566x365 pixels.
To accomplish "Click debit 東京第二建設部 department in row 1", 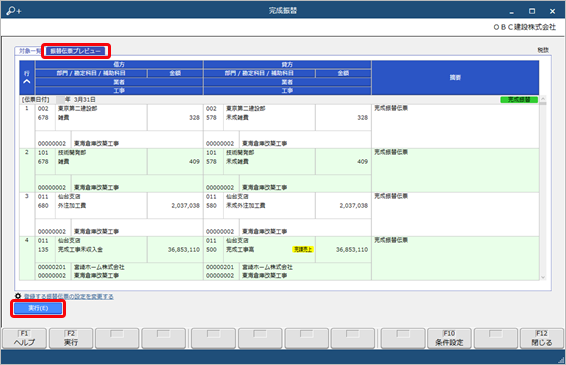I will click(x=77, y=108).
